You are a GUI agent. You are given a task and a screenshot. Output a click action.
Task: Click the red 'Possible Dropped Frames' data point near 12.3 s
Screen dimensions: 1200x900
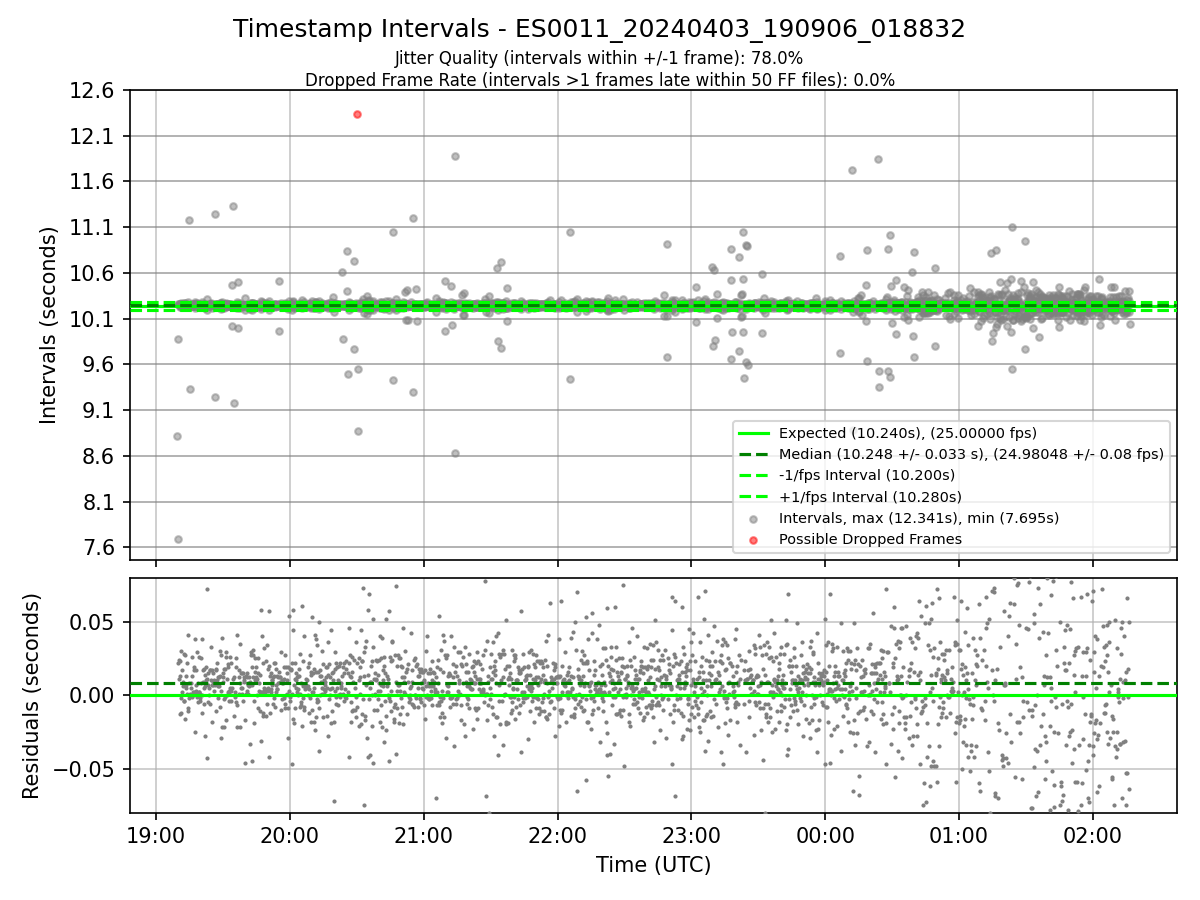click(x=357, y=114)
